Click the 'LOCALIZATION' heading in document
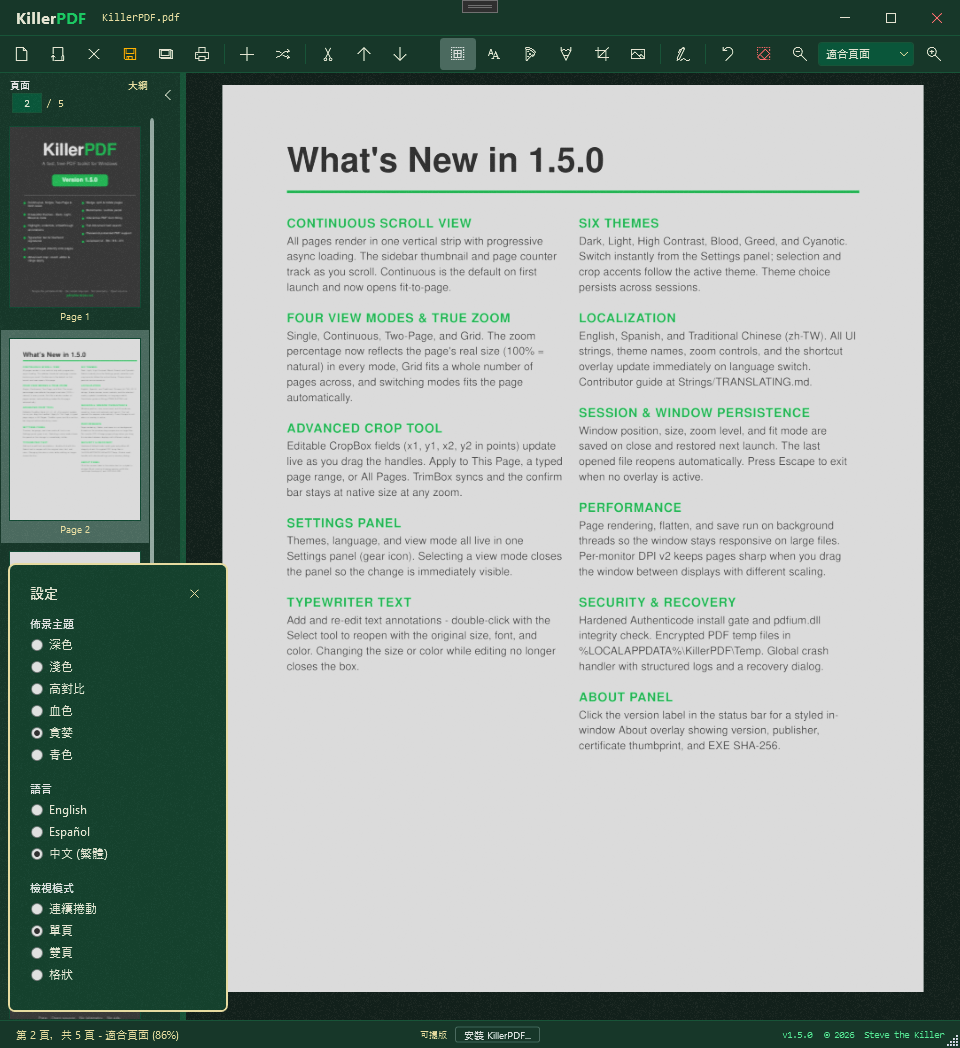Screen dimensions: 960x1048 (x=627, y=318)
